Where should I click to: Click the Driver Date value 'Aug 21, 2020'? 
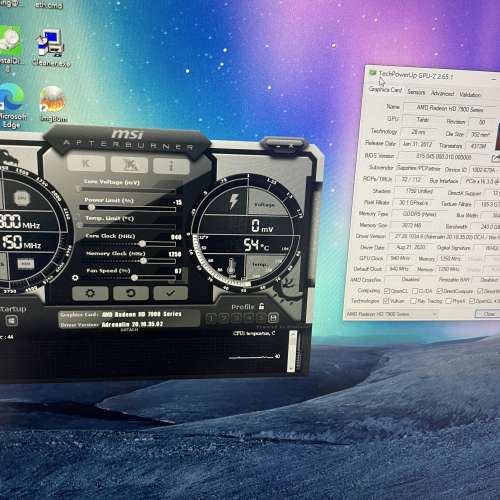[x=410, y=247]
